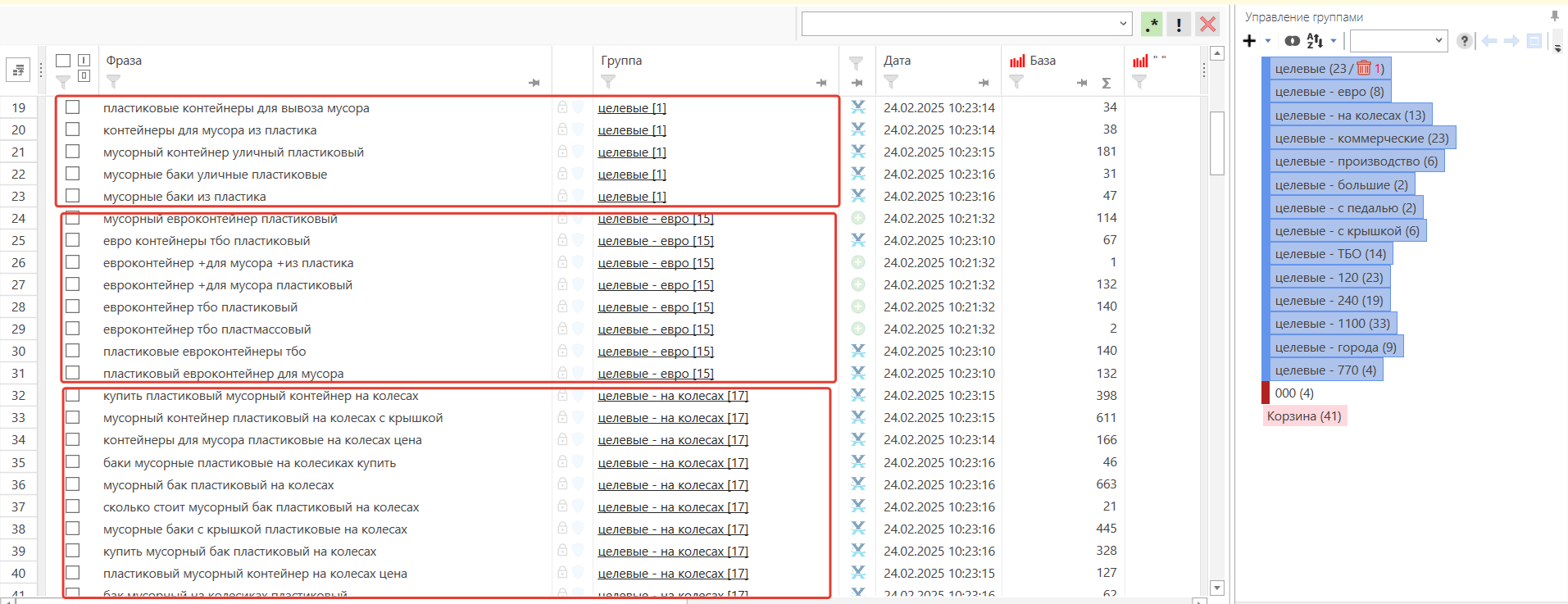Check the box for 'евро контейнеры тбо пластиковый'
This screenshot has width=1568, height=604.
[x=73, y=239]
